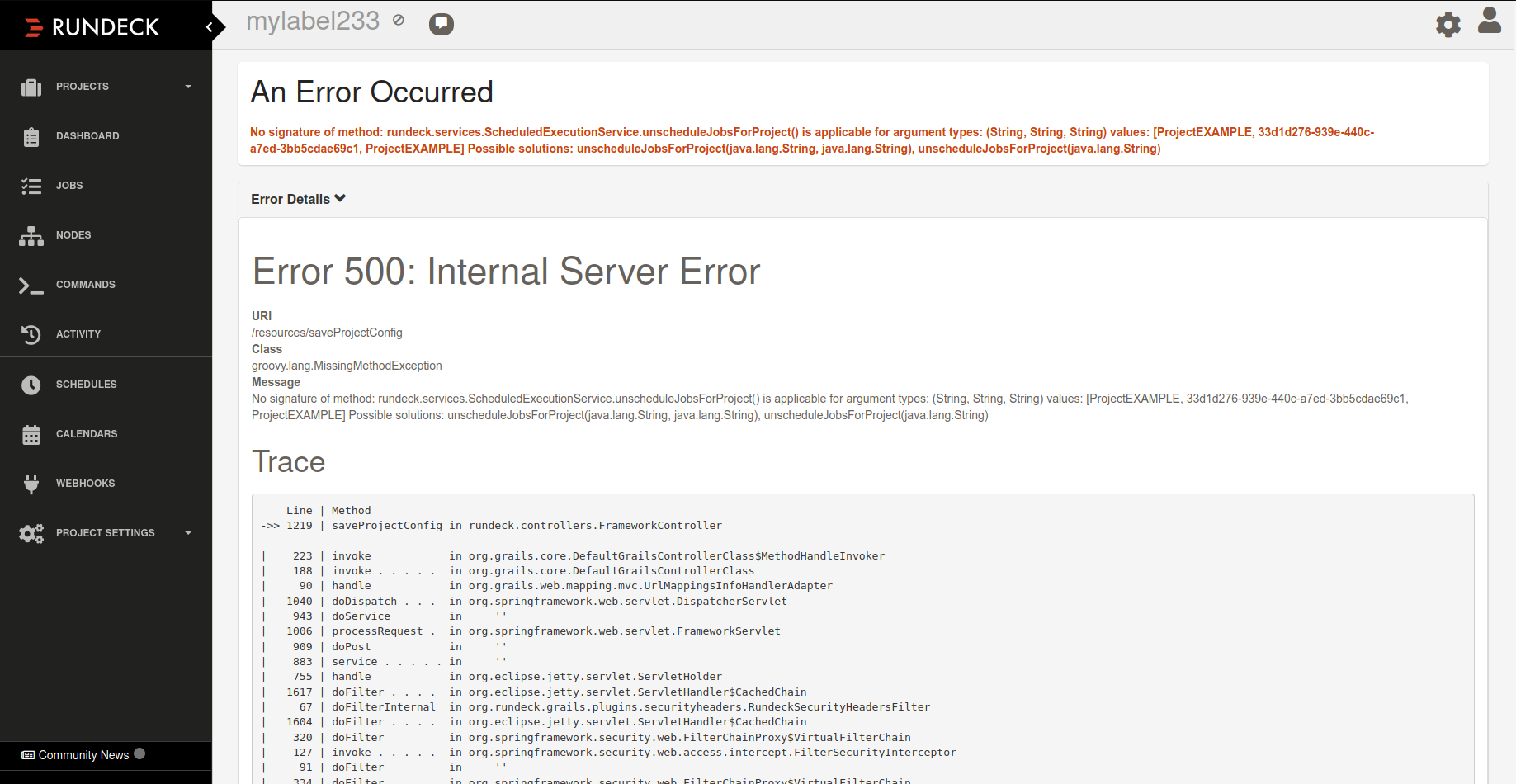Screen dimensions: 1516x784
Task: Select the Nodes icon in the sidebar
Action: 31,235
